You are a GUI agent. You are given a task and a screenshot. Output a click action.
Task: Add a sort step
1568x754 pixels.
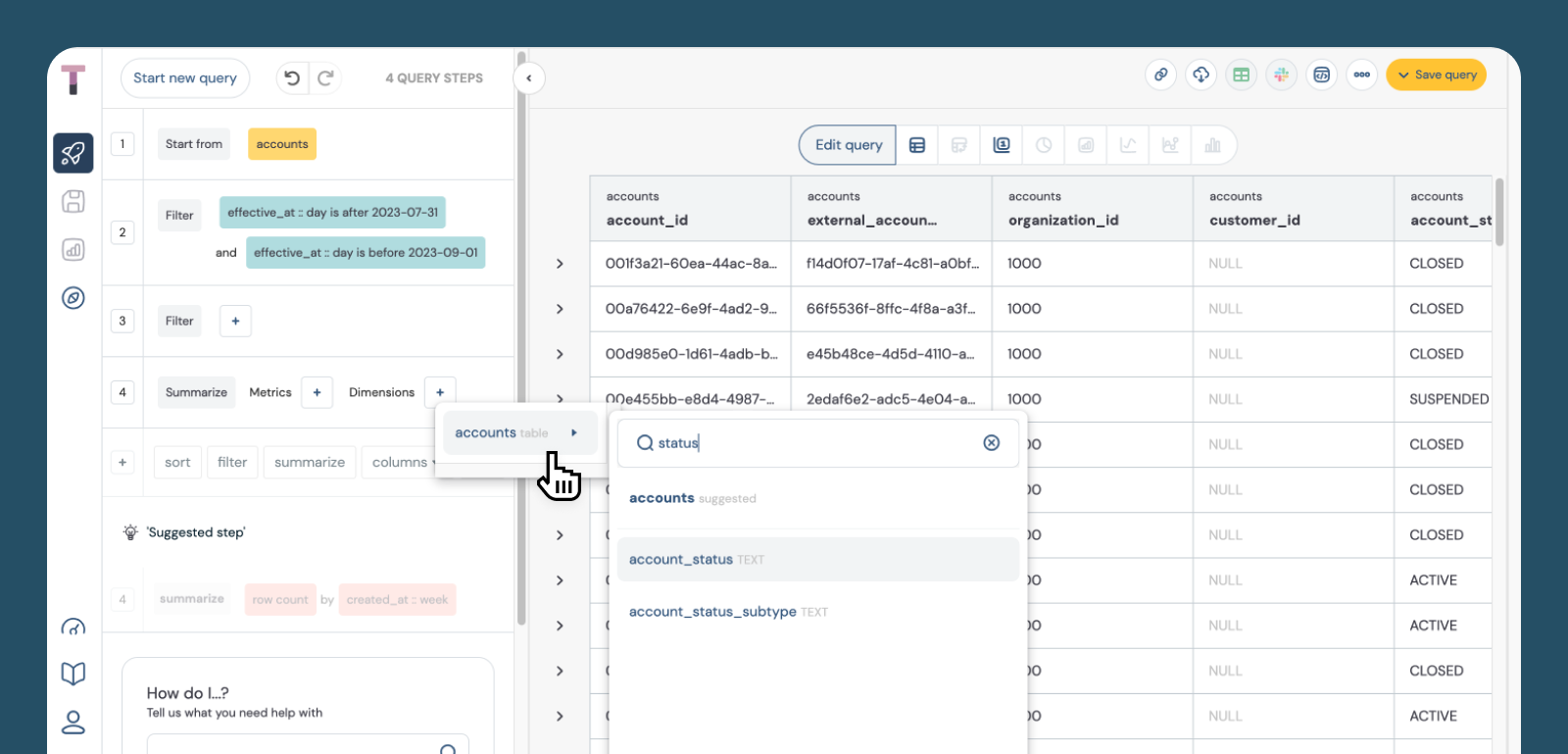(177, 462)
